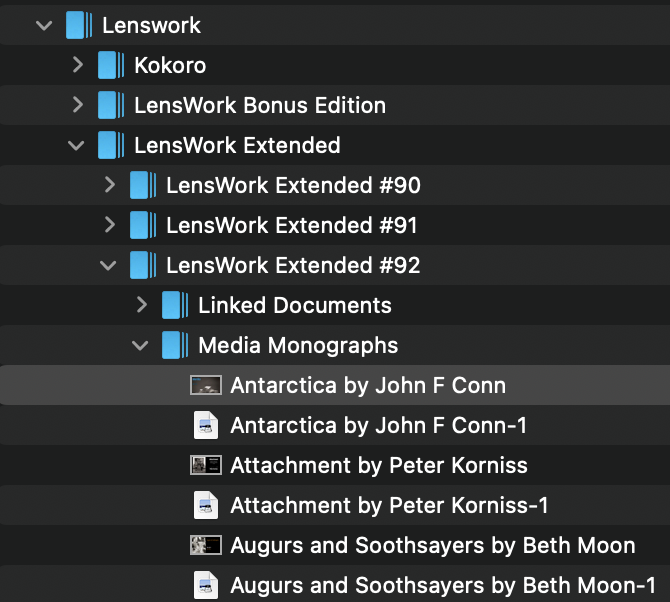Viewport: 670px width, 602px height.
Task: Click the Augurs and Soothsayers by Beth Moon-1 document icon
Action: [x=206, y=585]
